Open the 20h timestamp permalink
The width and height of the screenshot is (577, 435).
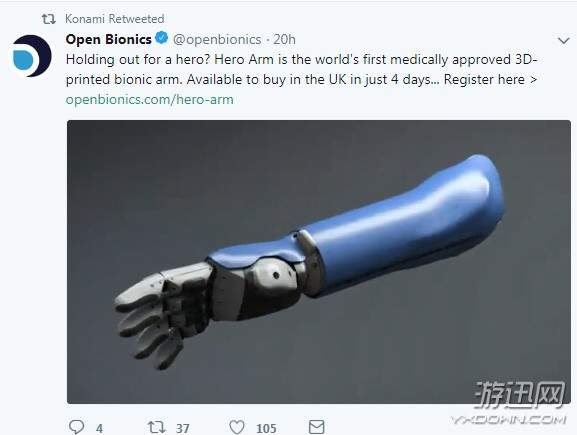(284, 39)
